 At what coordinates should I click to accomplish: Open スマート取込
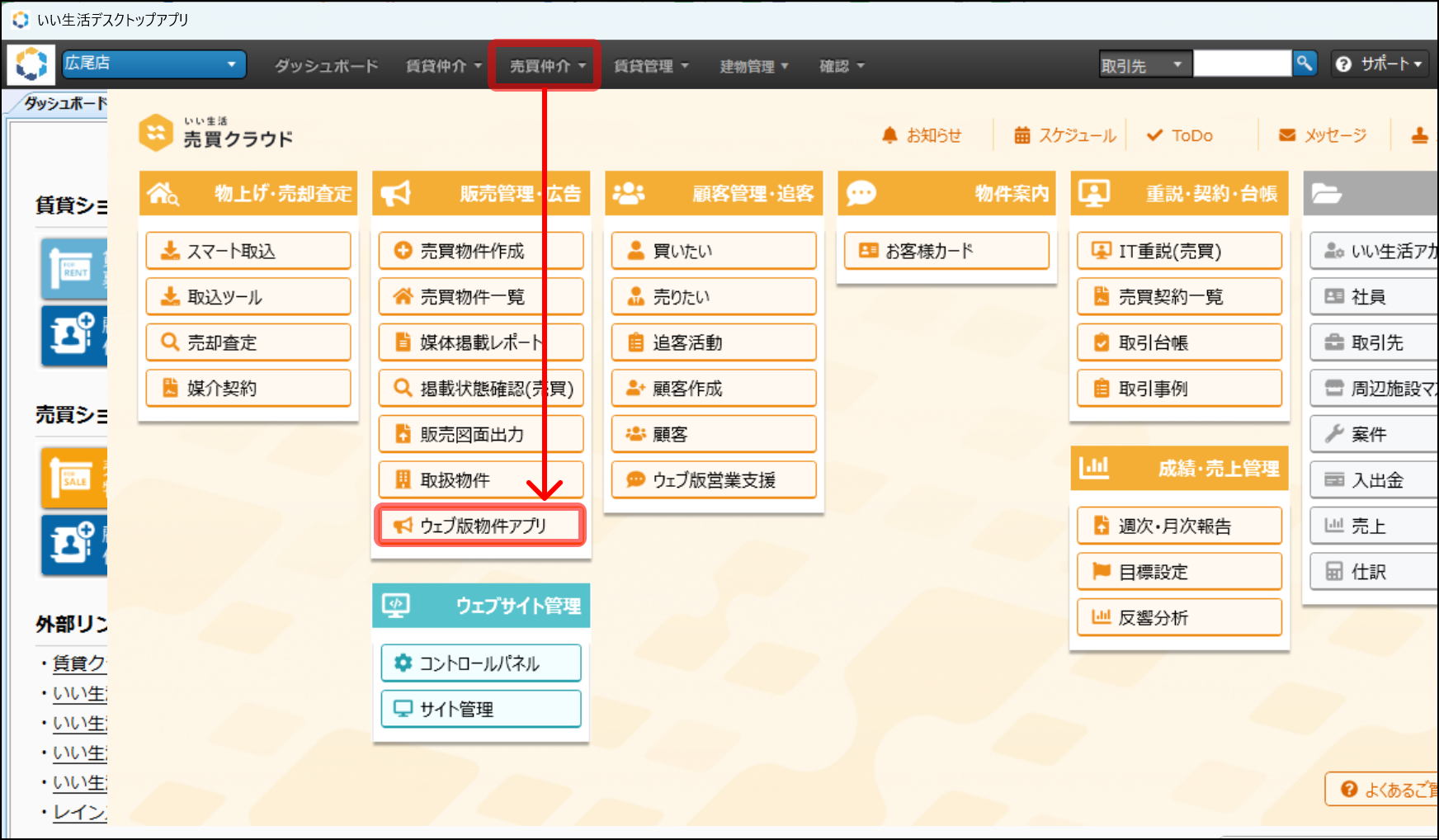click(x=248, y=251)
